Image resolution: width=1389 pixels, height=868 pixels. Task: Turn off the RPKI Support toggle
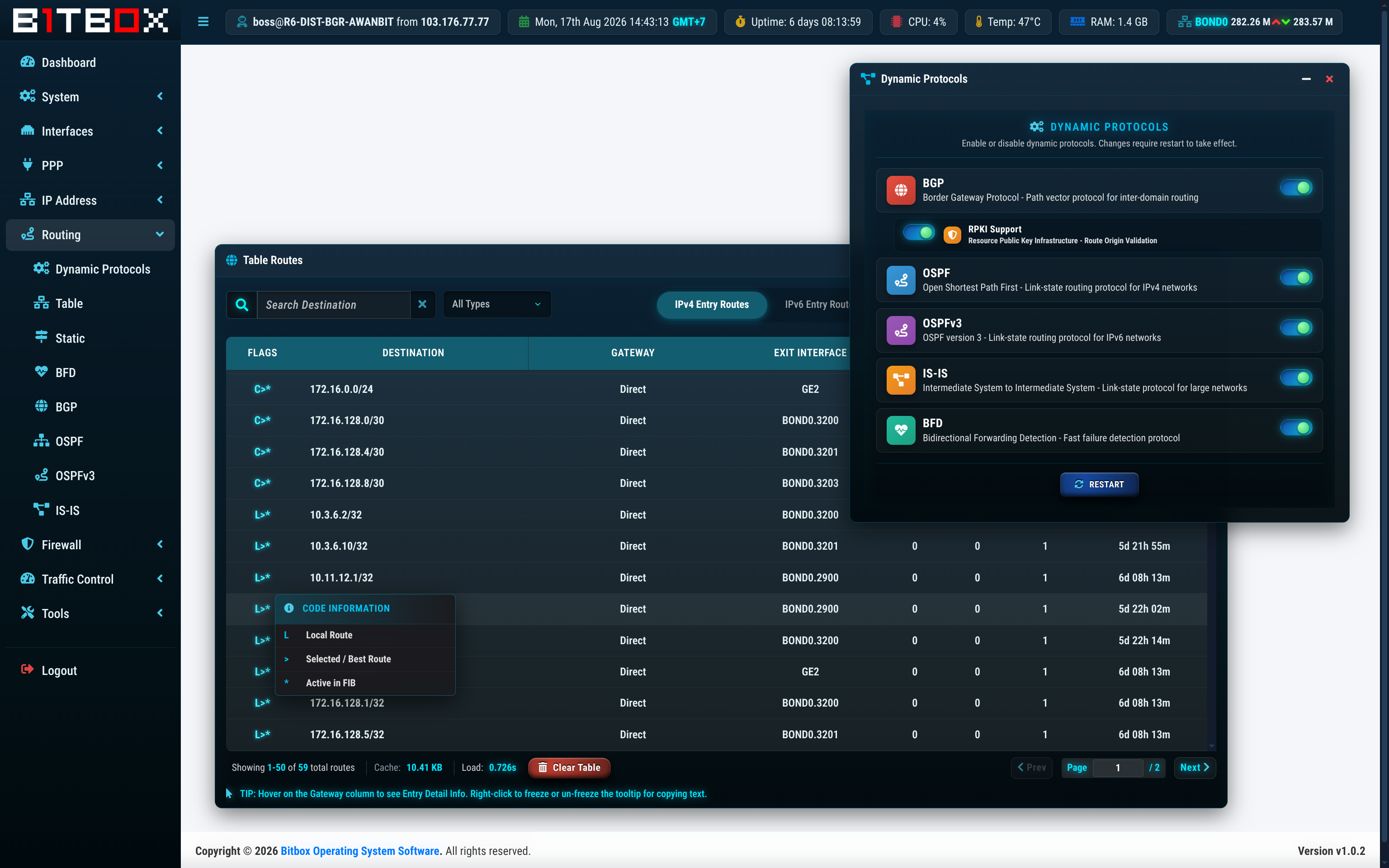[x=918, y=232]
